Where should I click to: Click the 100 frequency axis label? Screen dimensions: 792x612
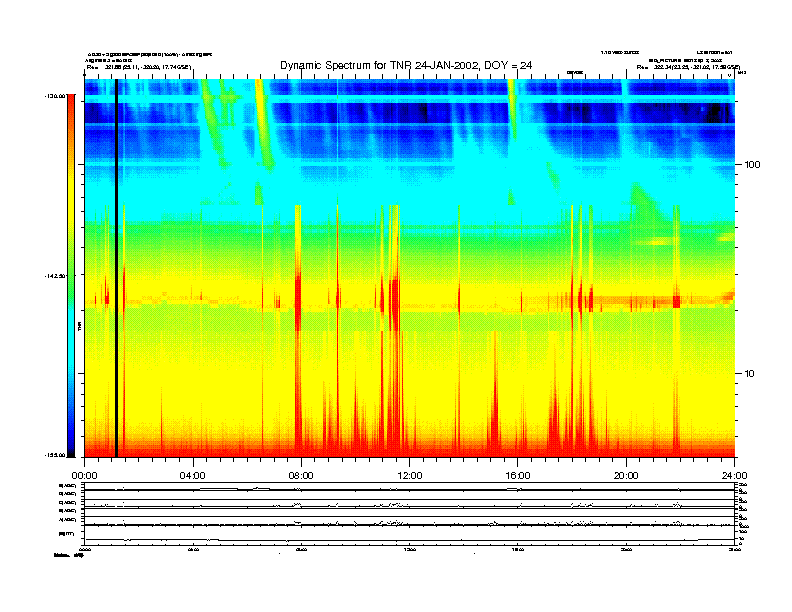point(752,165)
